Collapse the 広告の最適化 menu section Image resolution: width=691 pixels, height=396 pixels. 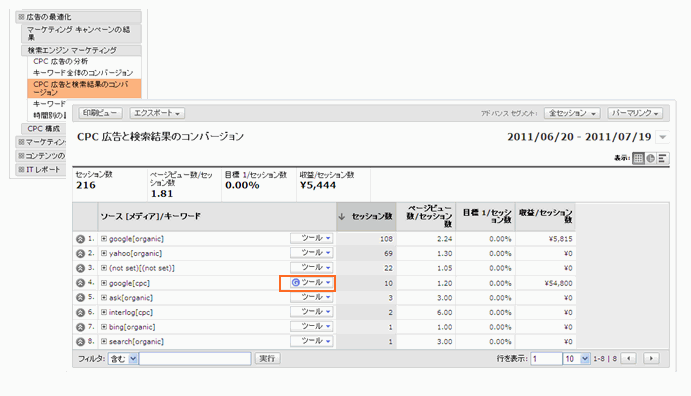[78, 17]
